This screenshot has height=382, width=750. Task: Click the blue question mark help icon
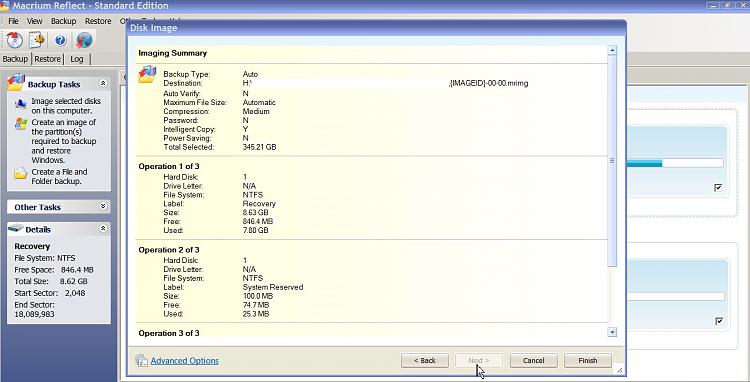(x=60, y=40)
